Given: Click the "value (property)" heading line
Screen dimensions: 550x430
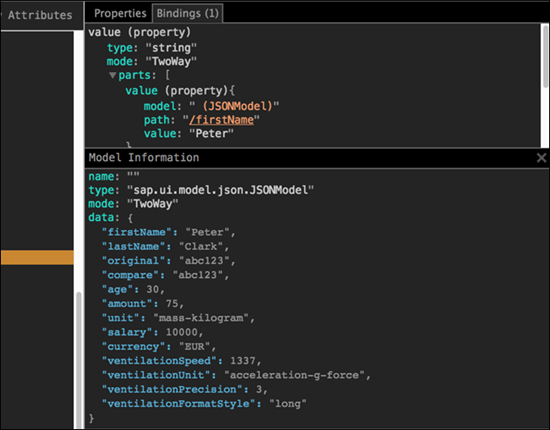Looking at the screenshot, I should [x=139, y=32].
